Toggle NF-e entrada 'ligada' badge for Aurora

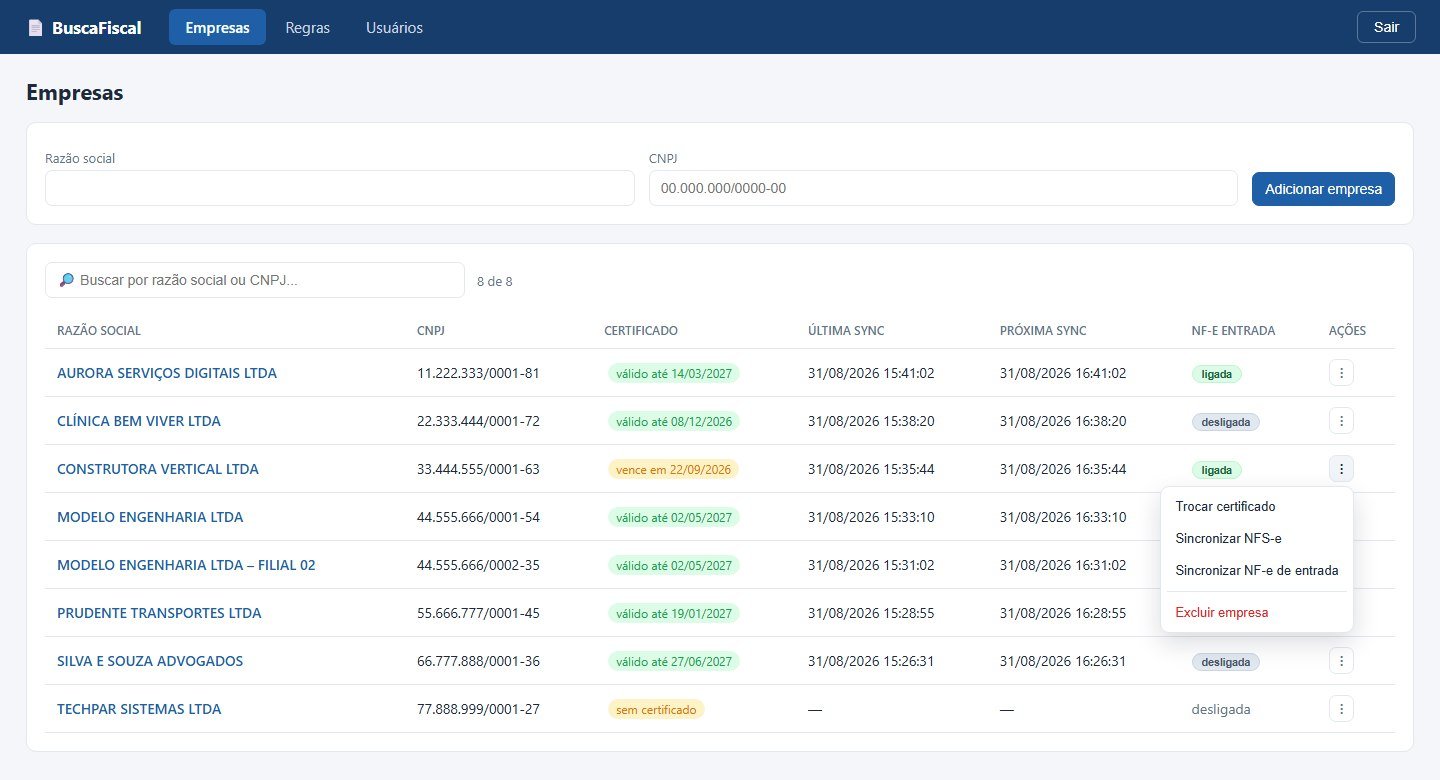point(1216,374)
